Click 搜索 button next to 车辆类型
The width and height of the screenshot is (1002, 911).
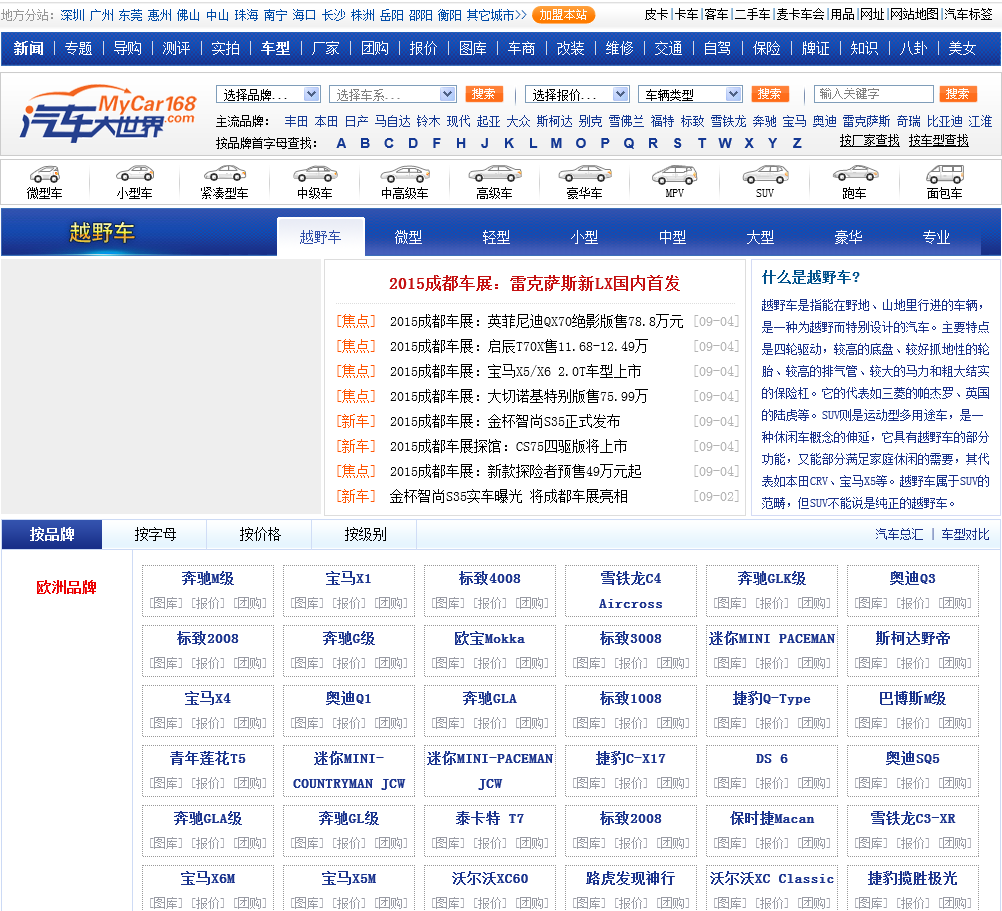(769, 94)
